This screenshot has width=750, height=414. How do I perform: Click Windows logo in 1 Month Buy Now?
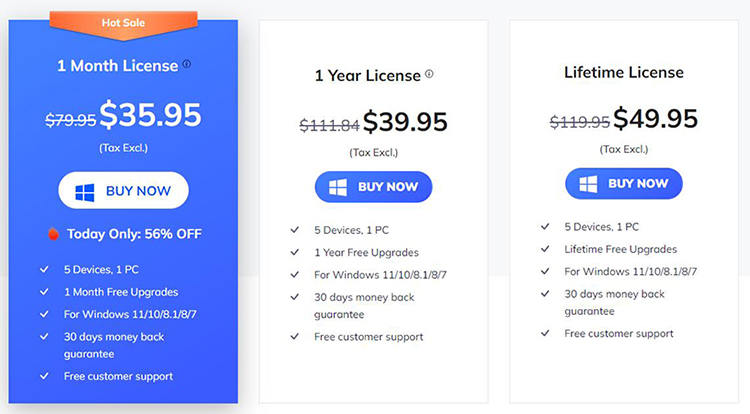coord(88,190)
